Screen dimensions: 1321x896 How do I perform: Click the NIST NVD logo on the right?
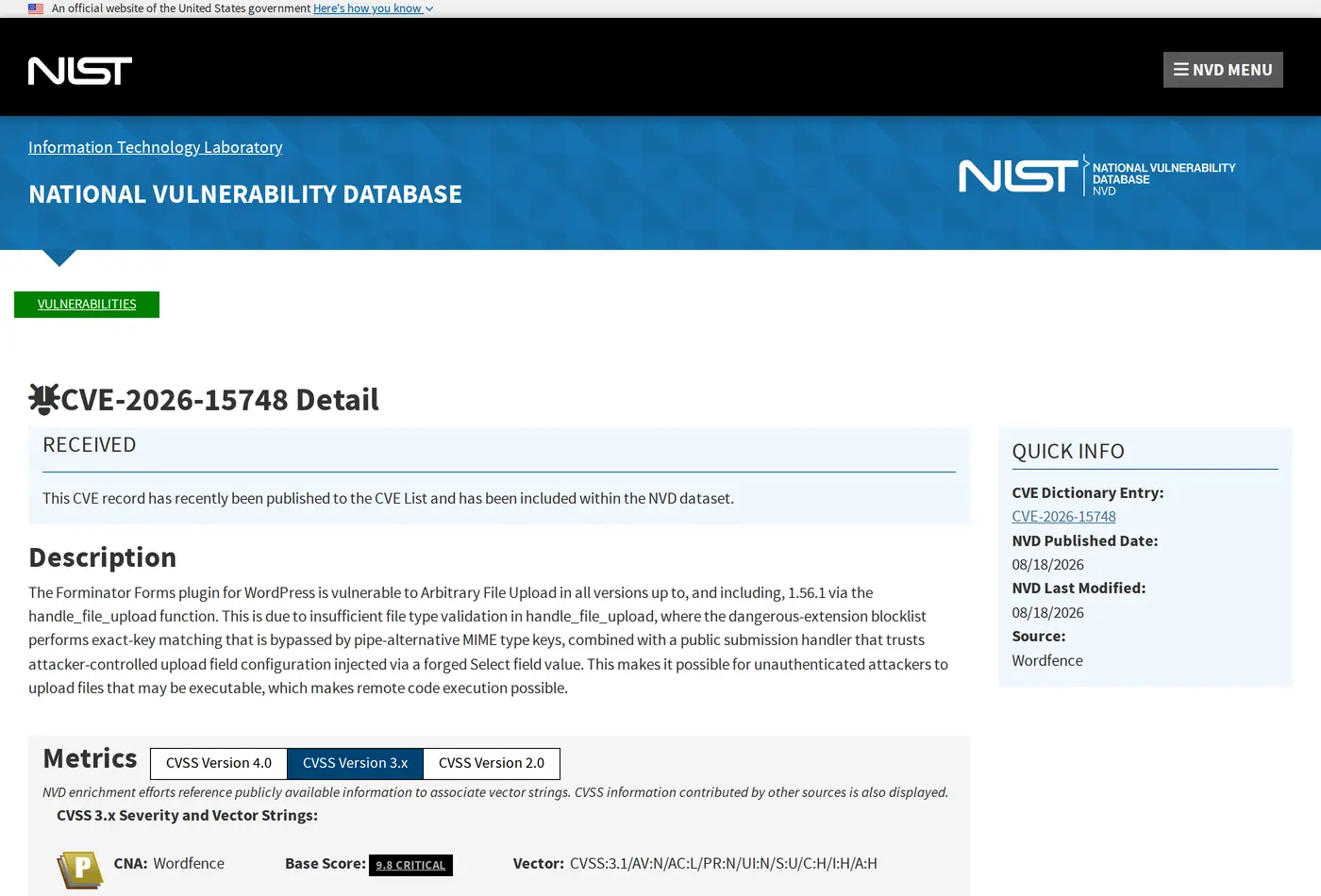point(1097,175)
